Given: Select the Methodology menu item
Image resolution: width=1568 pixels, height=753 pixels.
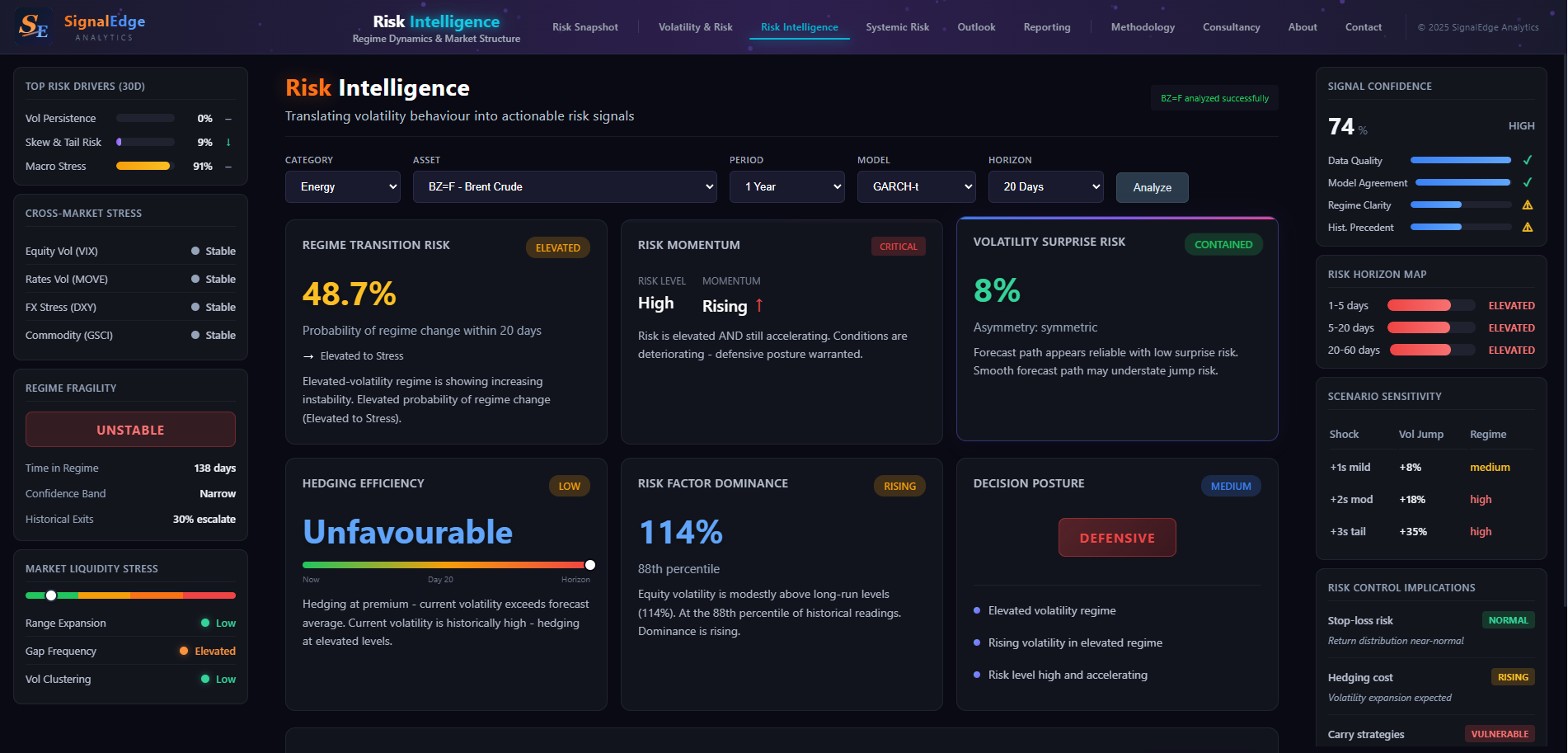Looking at the screenshot, I should tap(1142, 26).
